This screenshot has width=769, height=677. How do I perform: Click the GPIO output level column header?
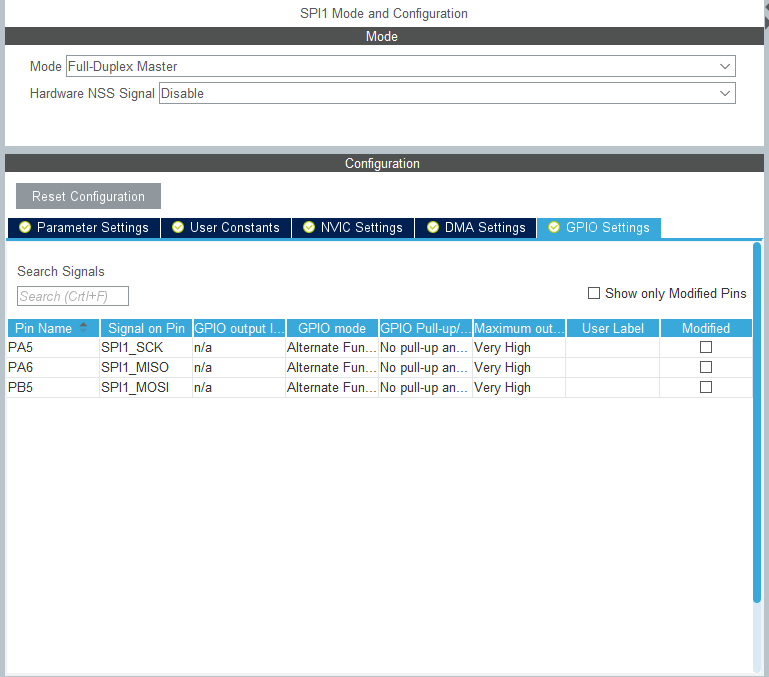[x=239, y=328]
